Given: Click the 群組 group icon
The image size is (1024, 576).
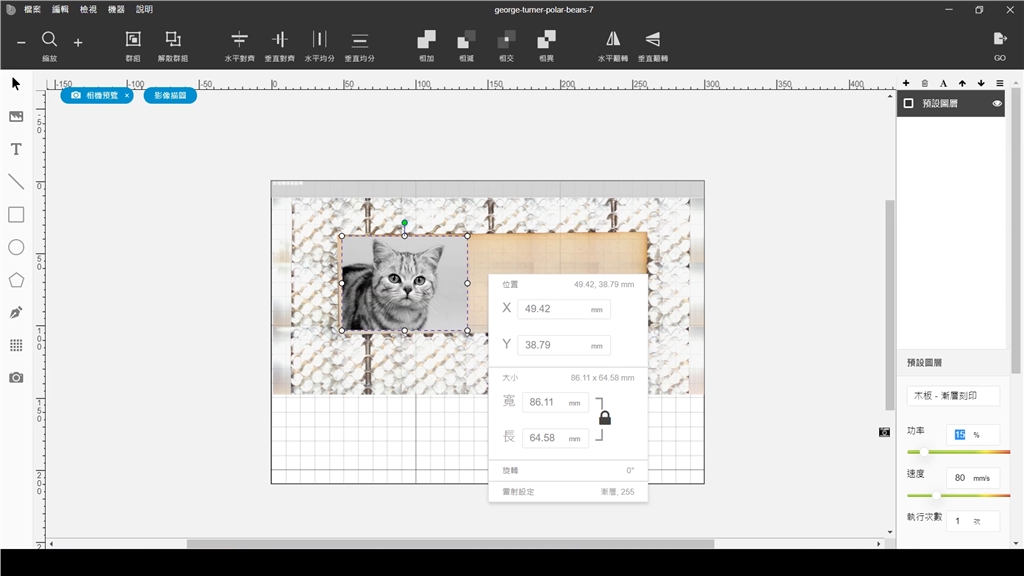Looking at the screenshot, I should [x=133, y=40].
